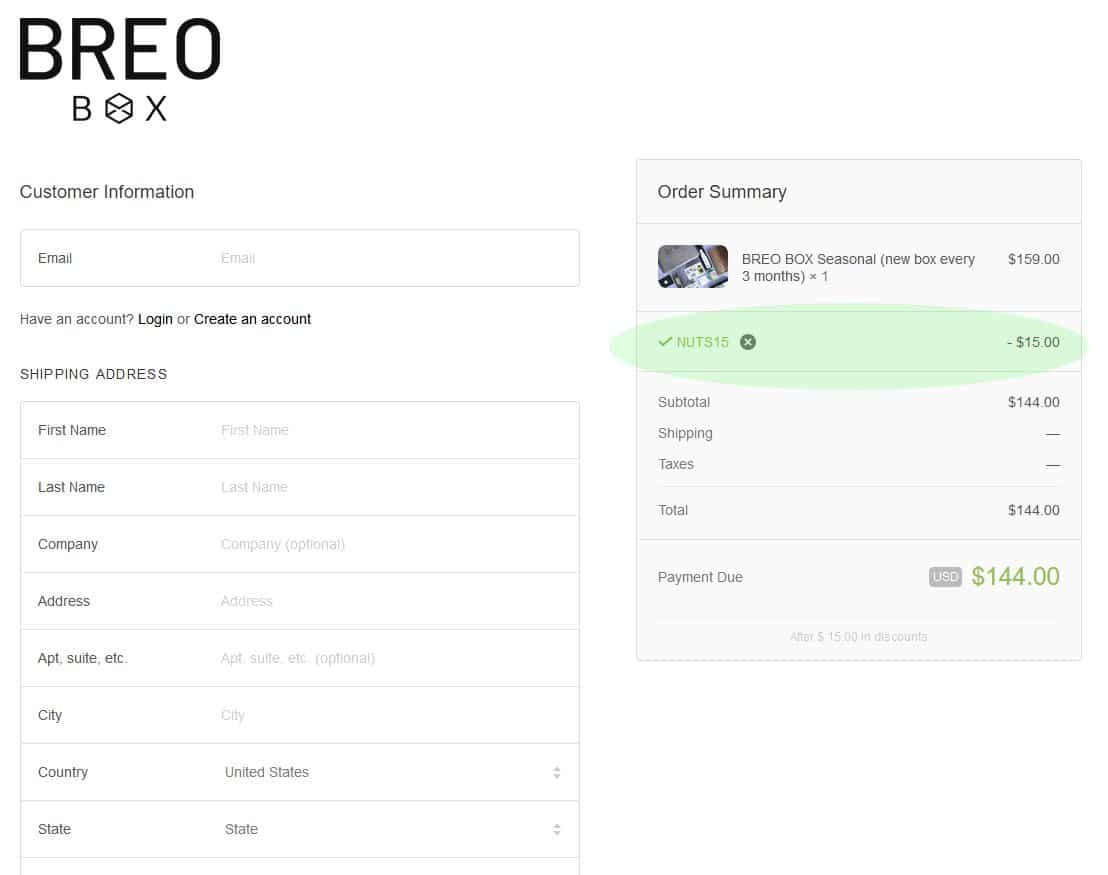
Task: Open the BREO BOX product thumbnail
Action: (x=692, y=266)
